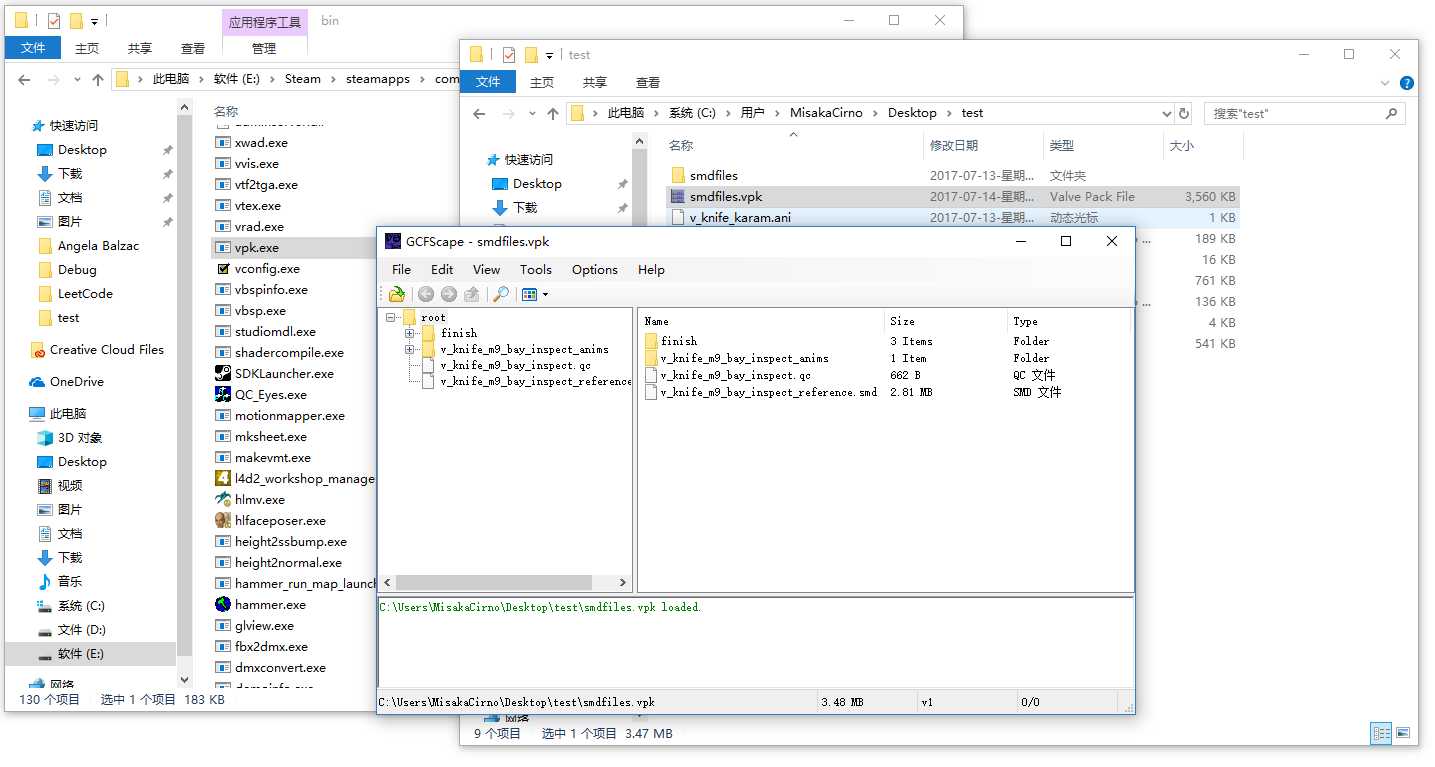Click the Back arrow icon in GCFScape toolbar
Image resolution: width=1435 pixels, height=767 pixels.
[x=426, y=294]
